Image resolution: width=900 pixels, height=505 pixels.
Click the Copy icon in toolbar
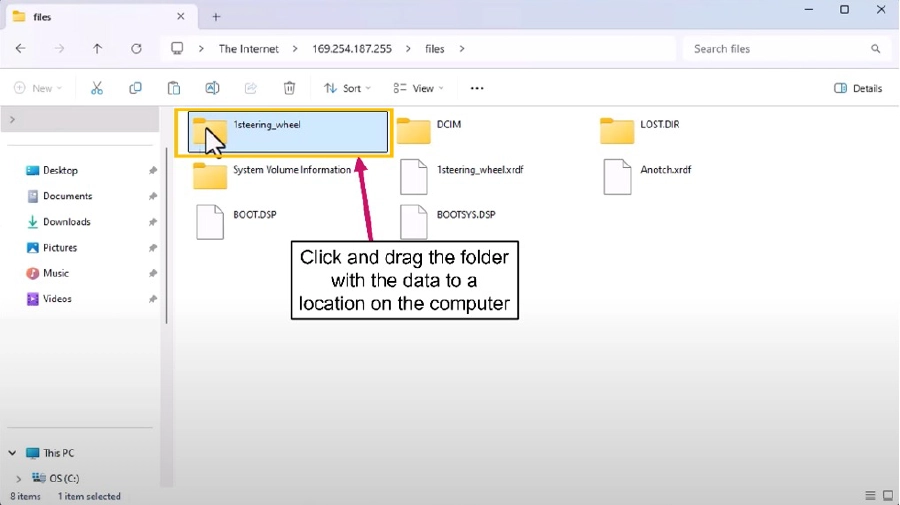(x=135, y=88)
